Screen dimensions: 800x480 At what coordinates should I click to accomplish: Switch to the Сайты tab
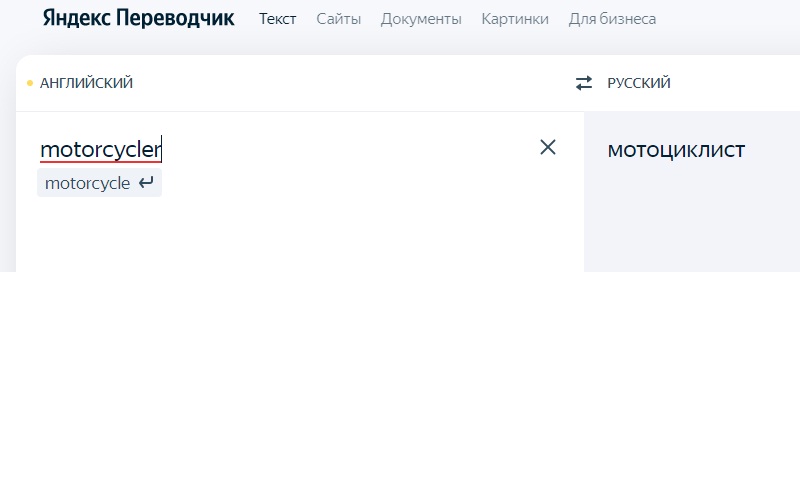coord(339,19)
